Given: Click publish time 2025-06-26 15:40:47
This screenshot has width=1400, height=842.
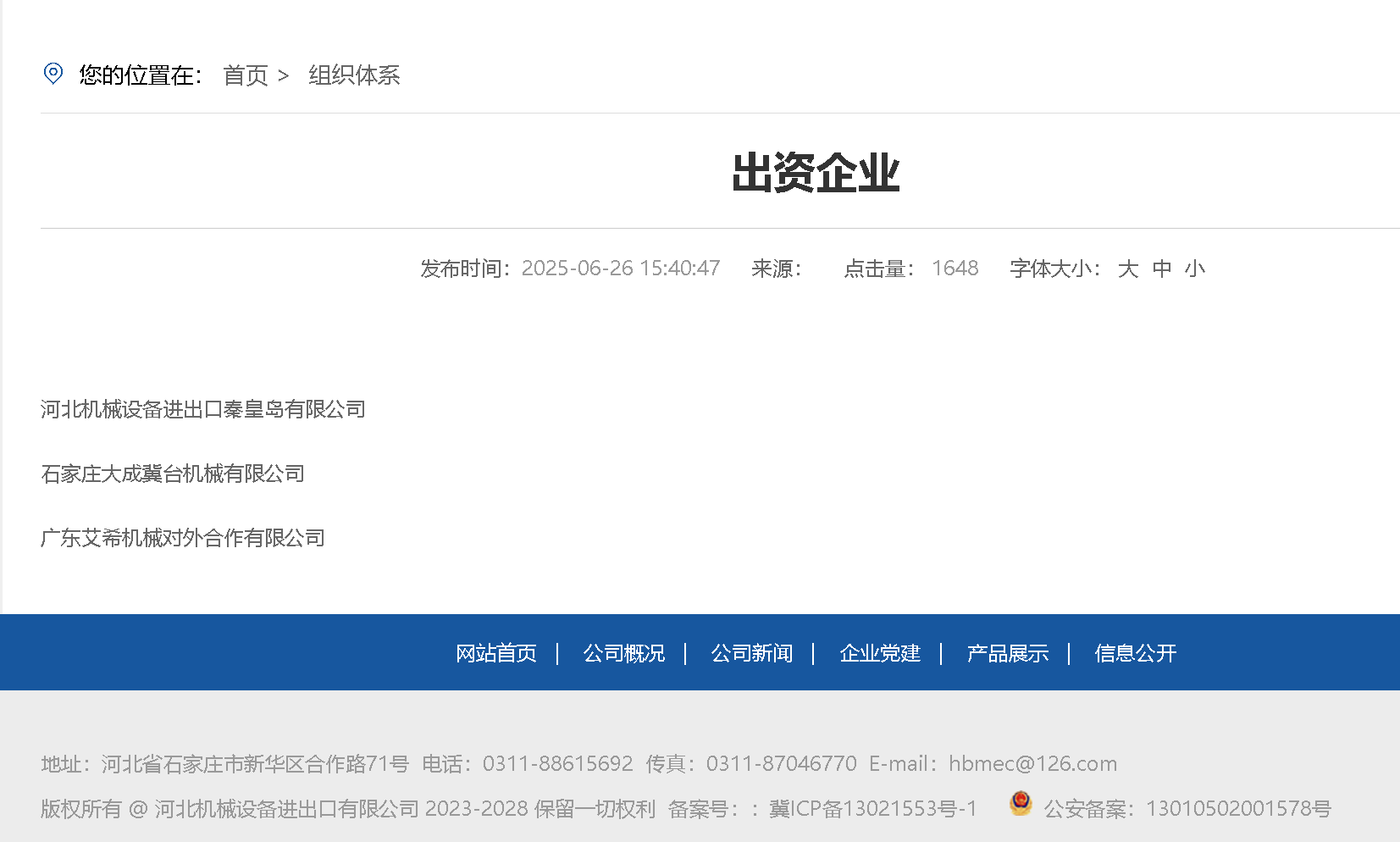Looking at the screenshot, I should (x=621, y=269).
